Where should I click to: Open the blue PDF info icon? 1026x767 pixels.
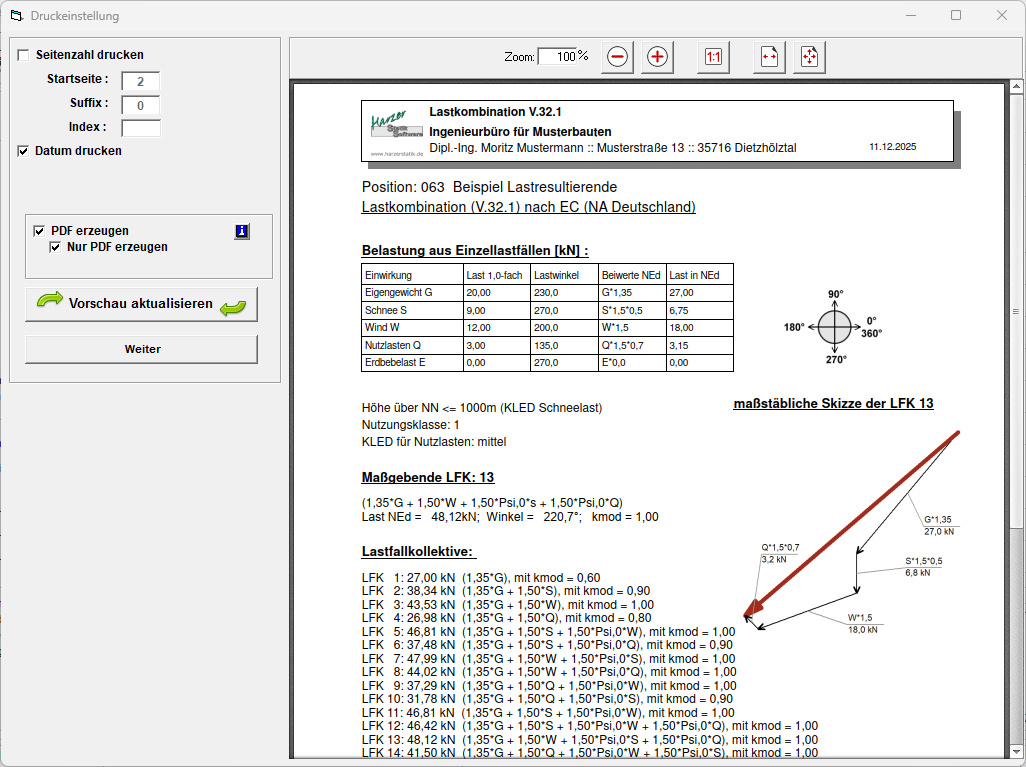click(242, 232)
